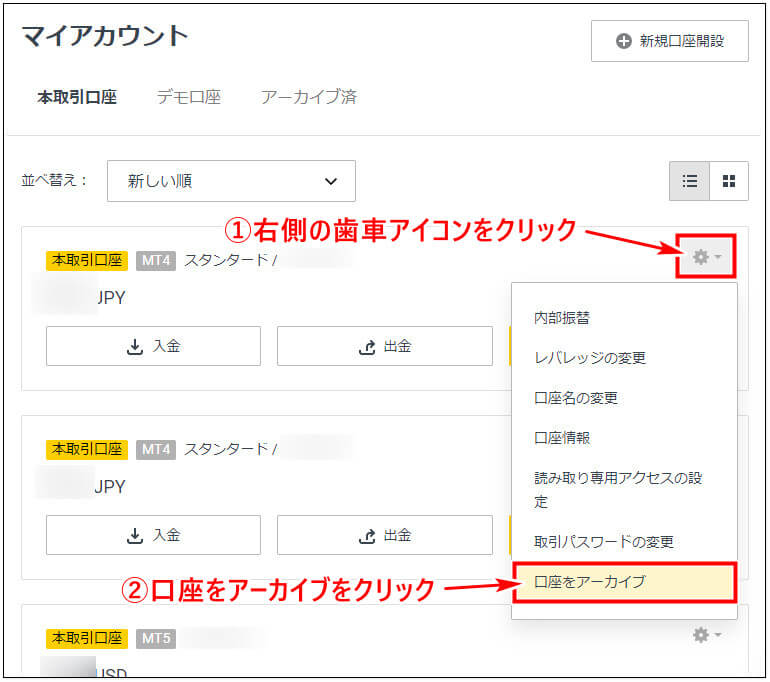
Task: Switch to grid view layout
Action: click(729, 181)
